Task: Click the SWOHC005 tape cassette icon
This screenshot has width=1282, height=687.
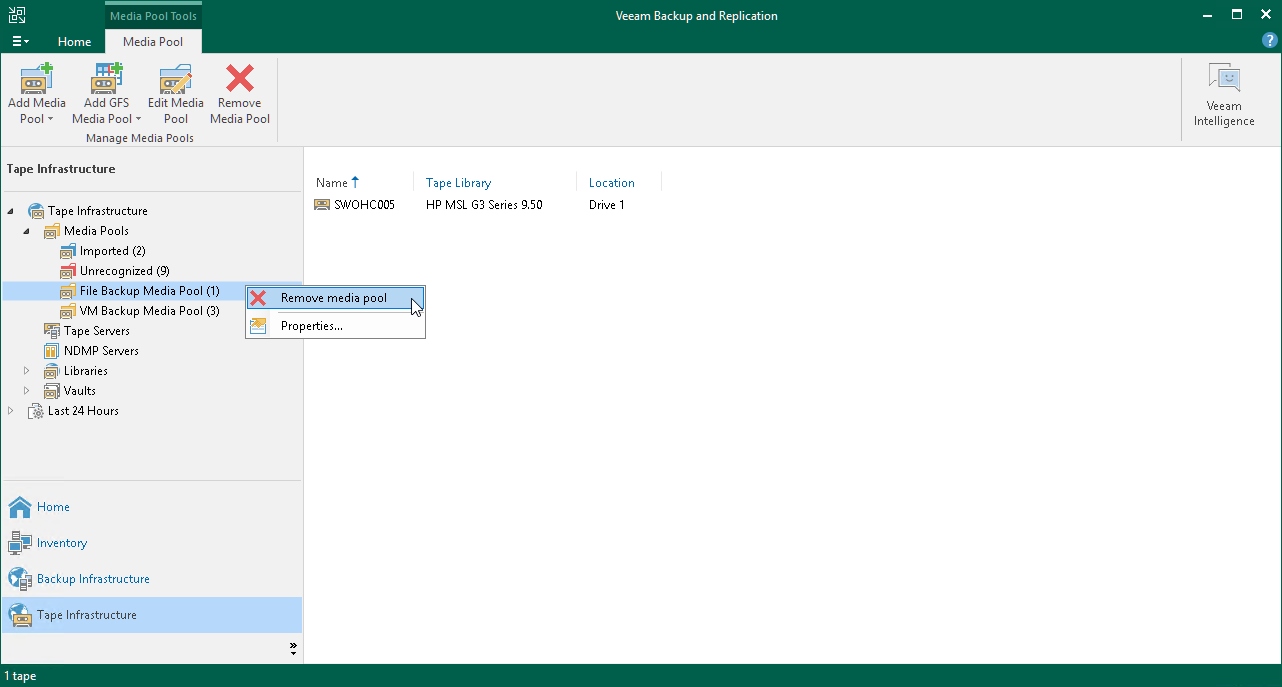Action: tap(322, 205)
